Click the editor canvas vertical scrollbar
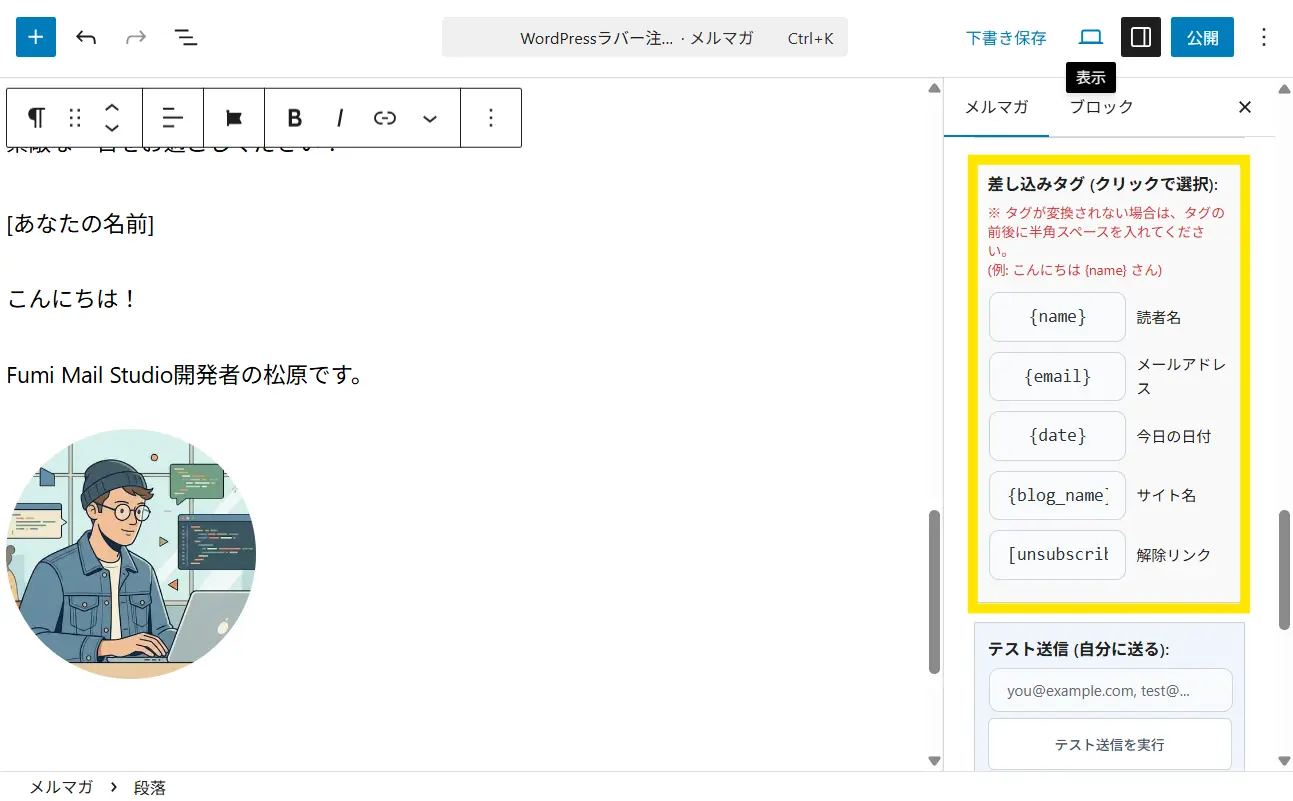Screen dimensions: 1293x801 pyautogui.click(x=934, y=590)
